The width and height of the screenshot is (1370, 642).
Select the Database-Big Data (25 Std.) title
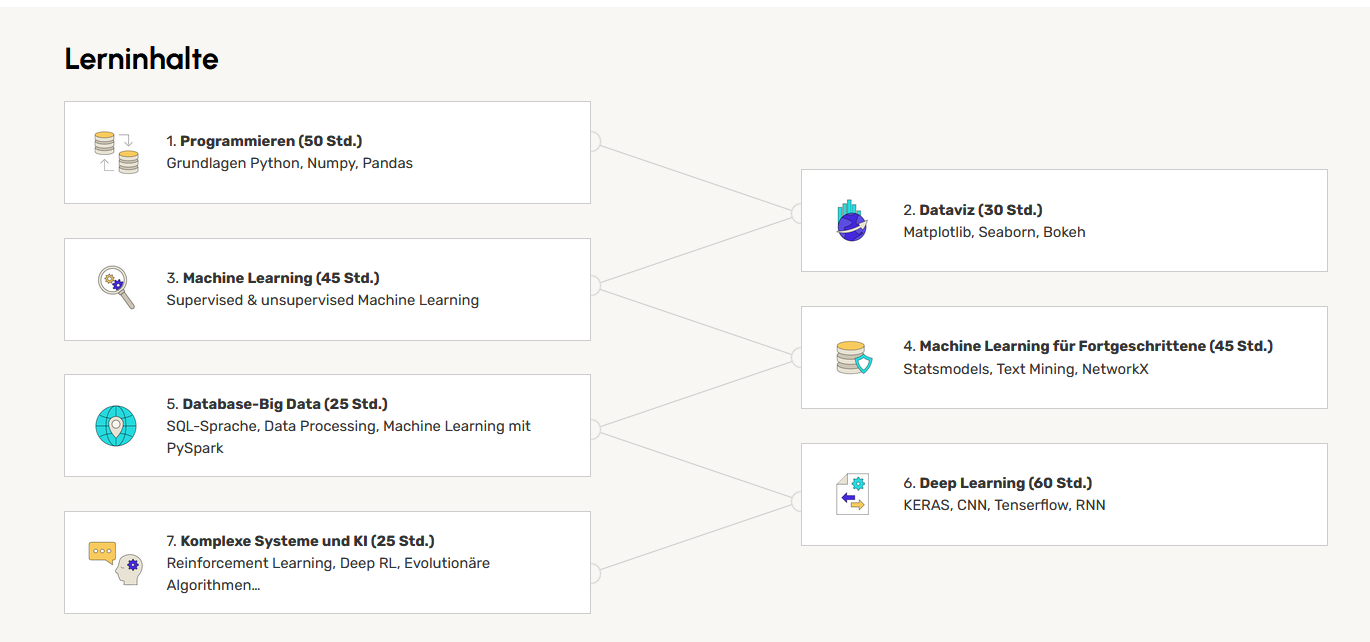284,404
